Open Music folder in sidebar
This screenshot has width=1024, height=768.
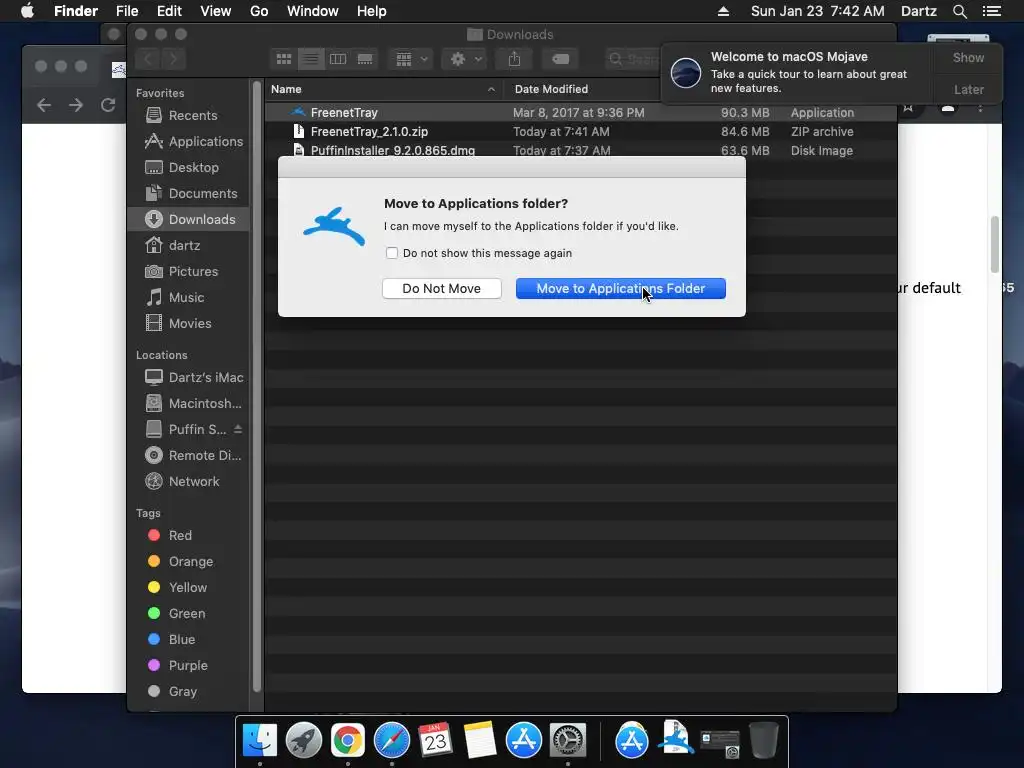[189, 298]
